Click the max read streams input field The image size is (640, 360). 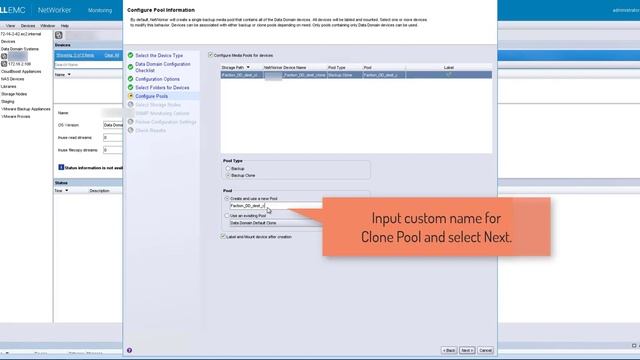coord(113,138)
